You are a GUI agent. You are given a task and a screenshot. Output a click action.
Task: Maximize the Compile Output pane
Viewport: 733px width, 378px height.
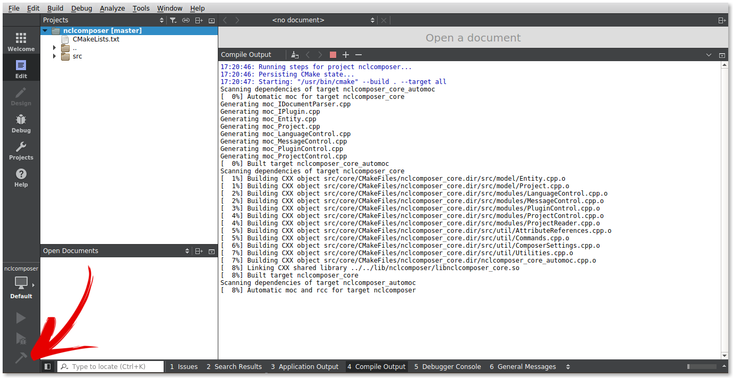point(722,55)
